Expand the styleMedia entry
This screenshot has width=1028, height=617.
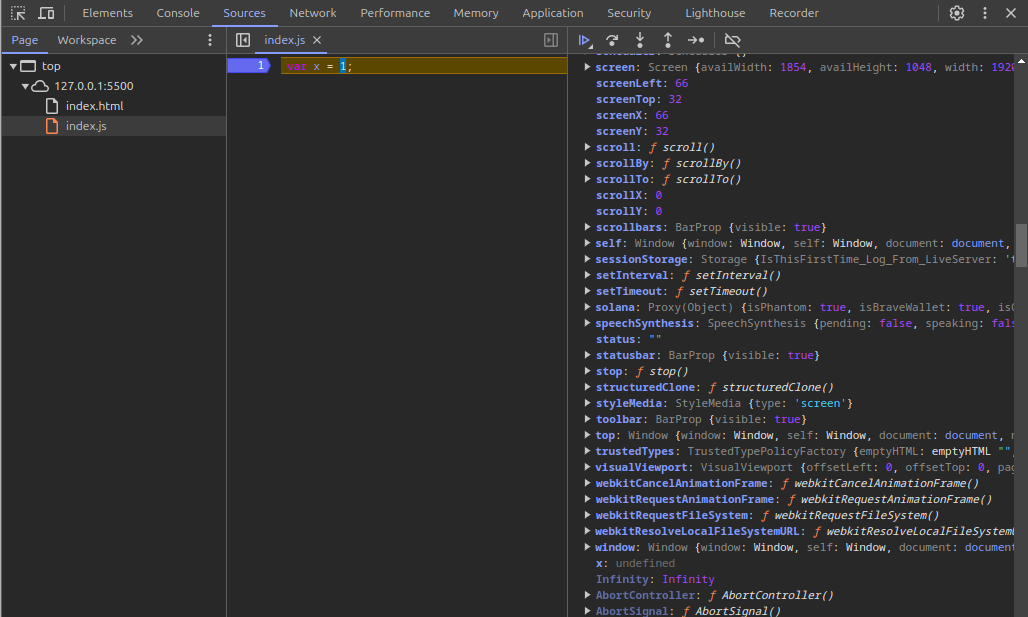click(x=587, y=403)
